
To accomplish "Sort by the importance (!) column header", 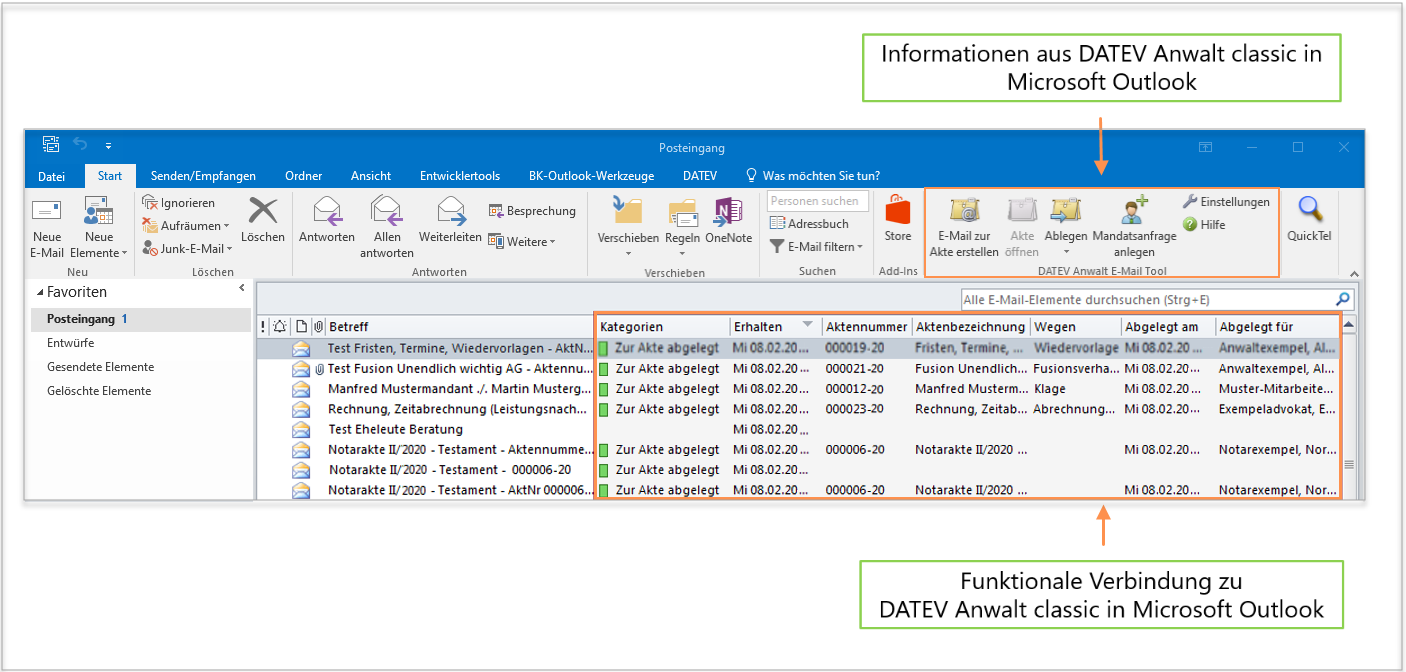I will (x=263, y=327).
